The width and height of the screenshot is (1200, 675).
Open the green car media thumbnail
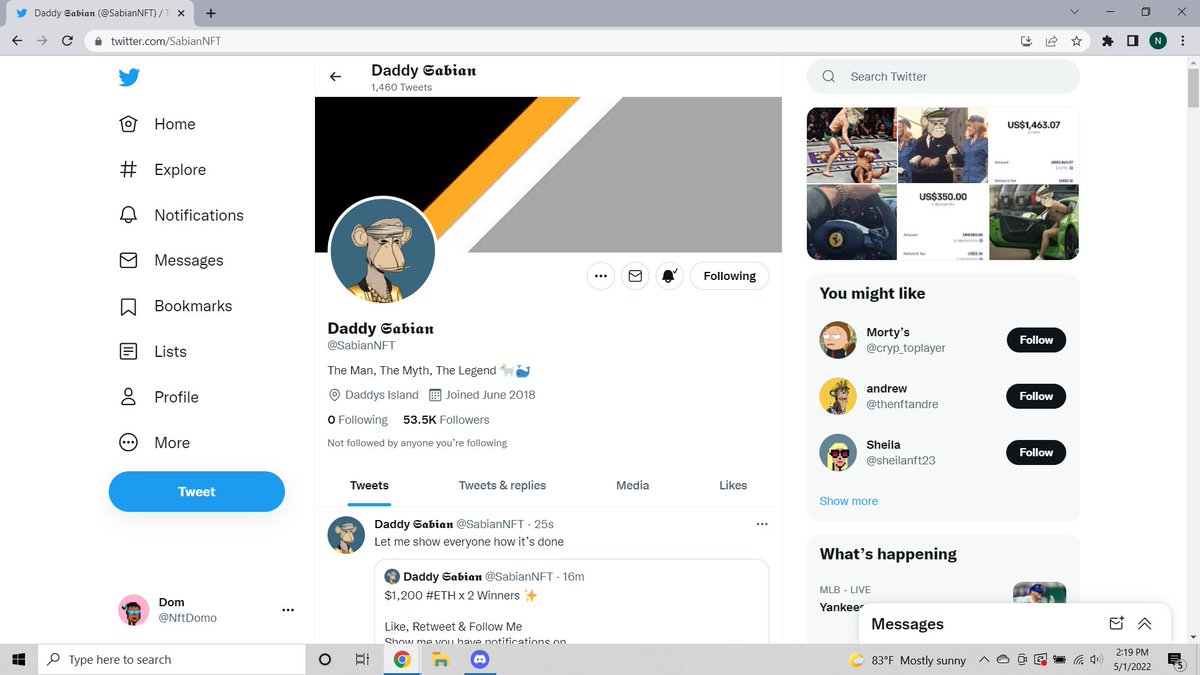[1034, 222]
